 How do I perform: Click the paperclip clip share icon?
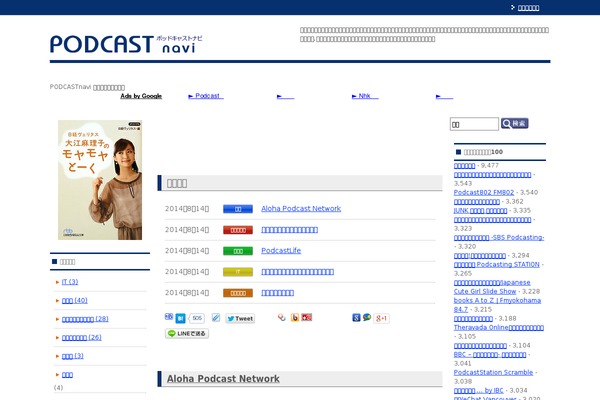point(216,317)
